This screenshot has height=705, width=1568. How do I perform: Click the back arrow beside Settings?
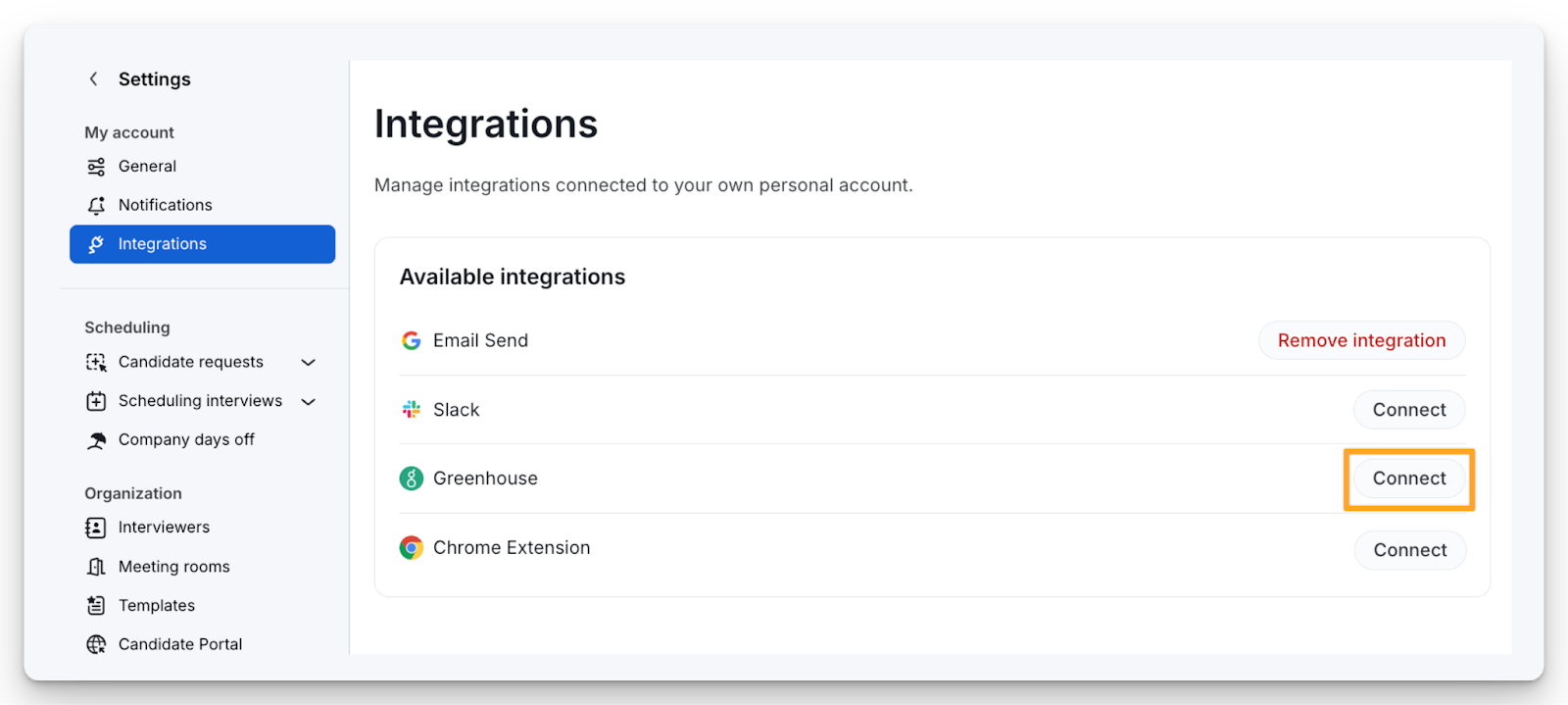[x=94, y=79]
